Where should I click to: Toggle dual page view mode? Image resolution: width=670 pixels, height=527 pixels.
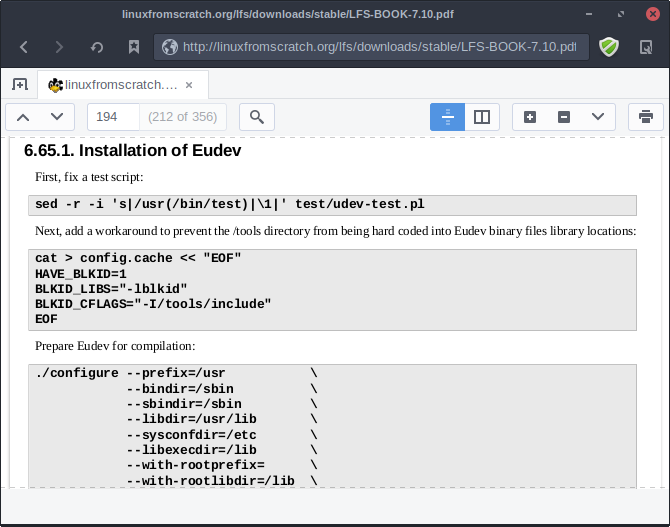click(481, 117)
